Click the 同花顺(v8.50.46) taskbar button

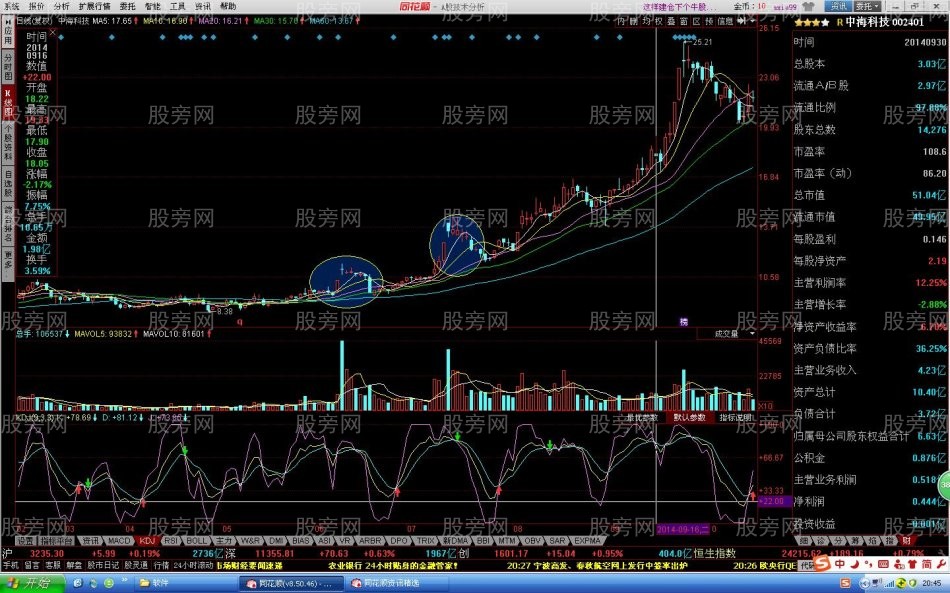[x=291, y=583]
